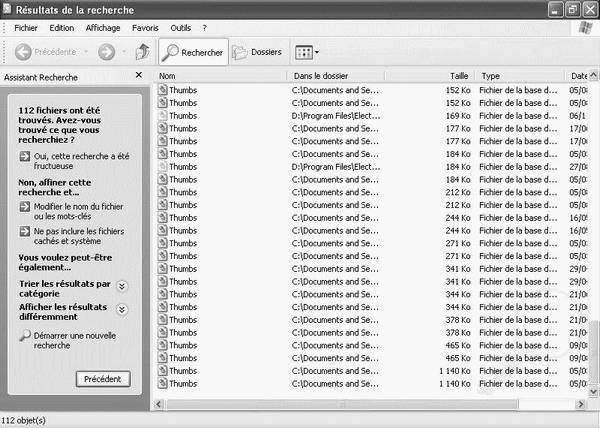Close the Assistant Recherche pane
The image size is (600, 428).
140,76
